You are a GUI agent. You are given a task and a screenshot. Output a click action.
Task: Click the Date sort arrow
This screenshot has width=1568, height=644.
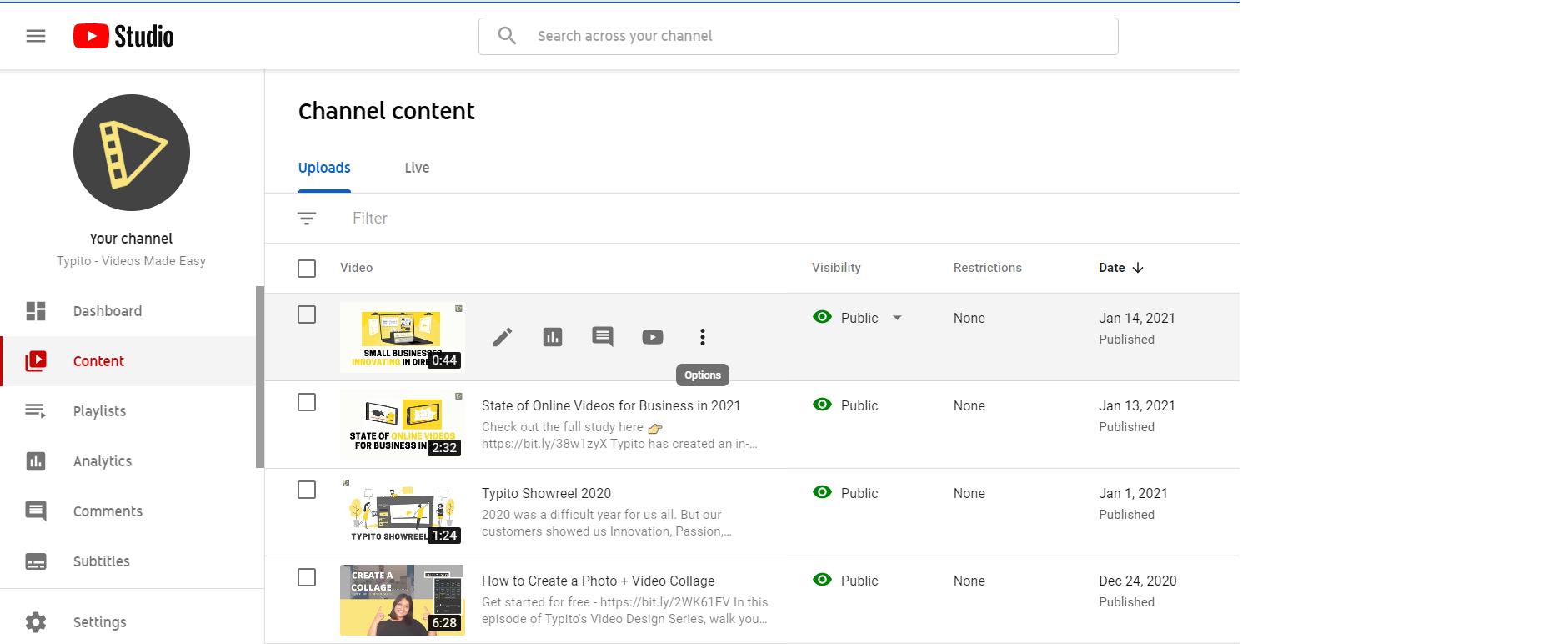tap(1138, 268)
